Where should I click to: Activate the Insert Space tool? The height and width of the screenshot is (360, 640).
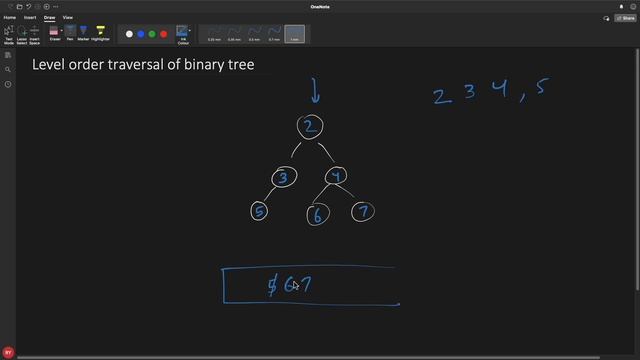[34, 35]
